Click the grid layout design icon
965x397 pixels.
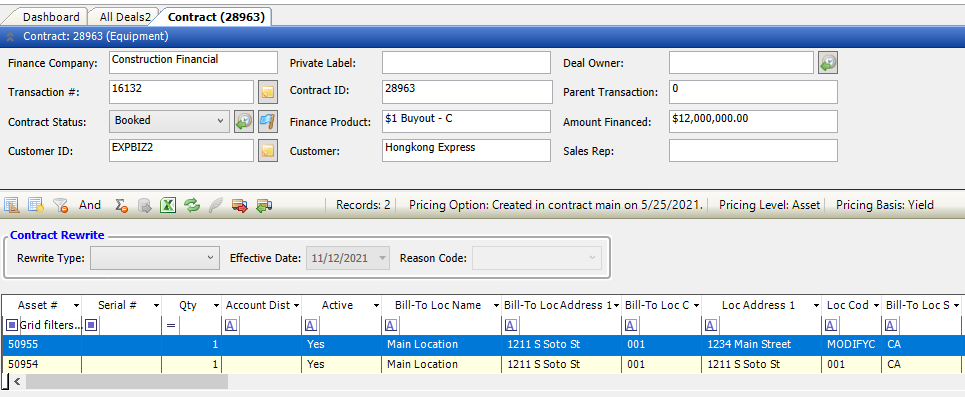tap(11, 205)
